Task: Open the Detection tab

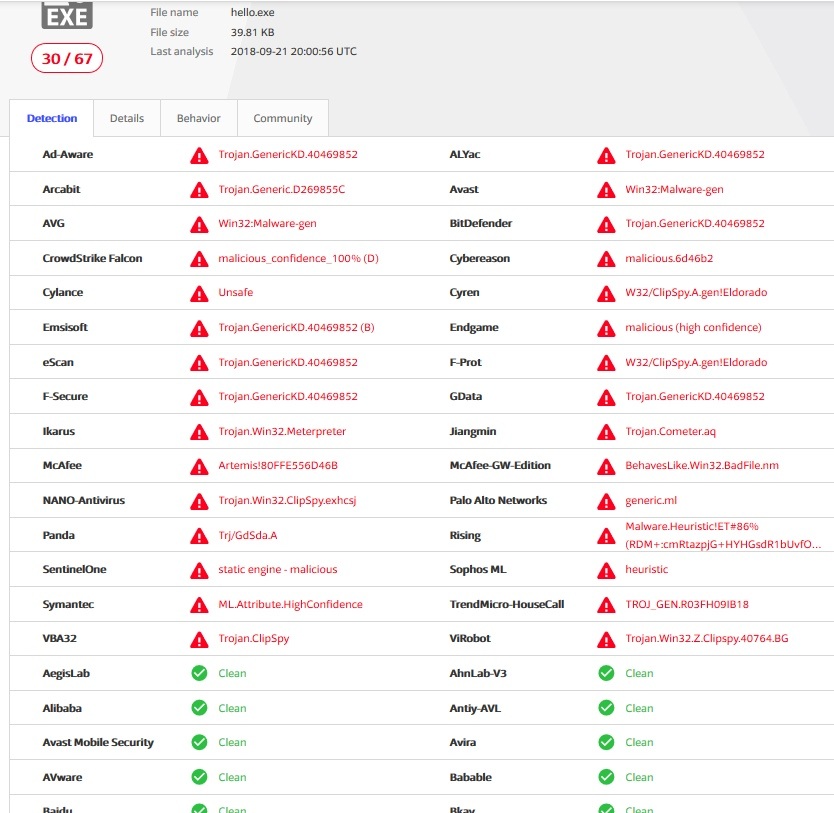Action: pos(52,118)
